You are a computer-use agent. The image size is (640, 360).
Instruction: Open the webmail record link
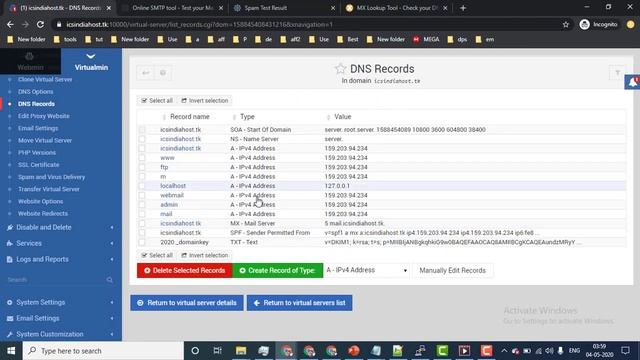tap(172, 195)
